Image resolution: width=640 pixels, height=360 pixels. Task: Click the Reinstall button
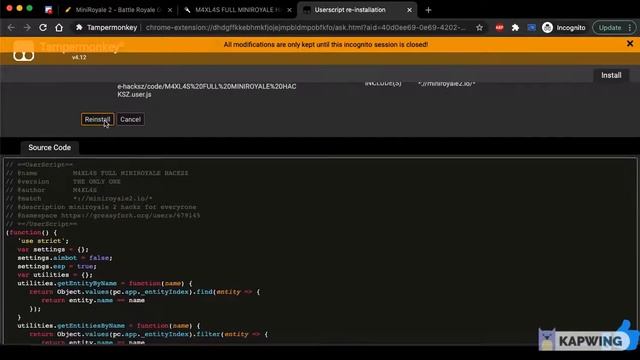coord(97,119)
